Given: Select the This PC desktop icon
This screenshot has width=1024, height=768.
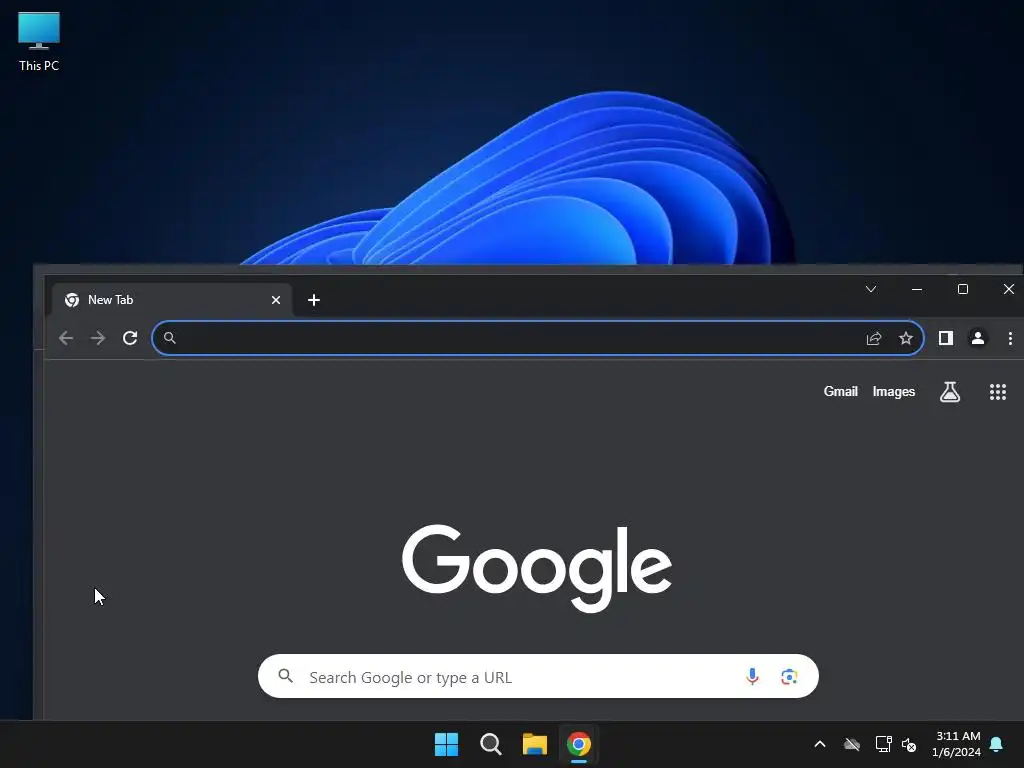Looking at the screenshot, I should 39,42.
